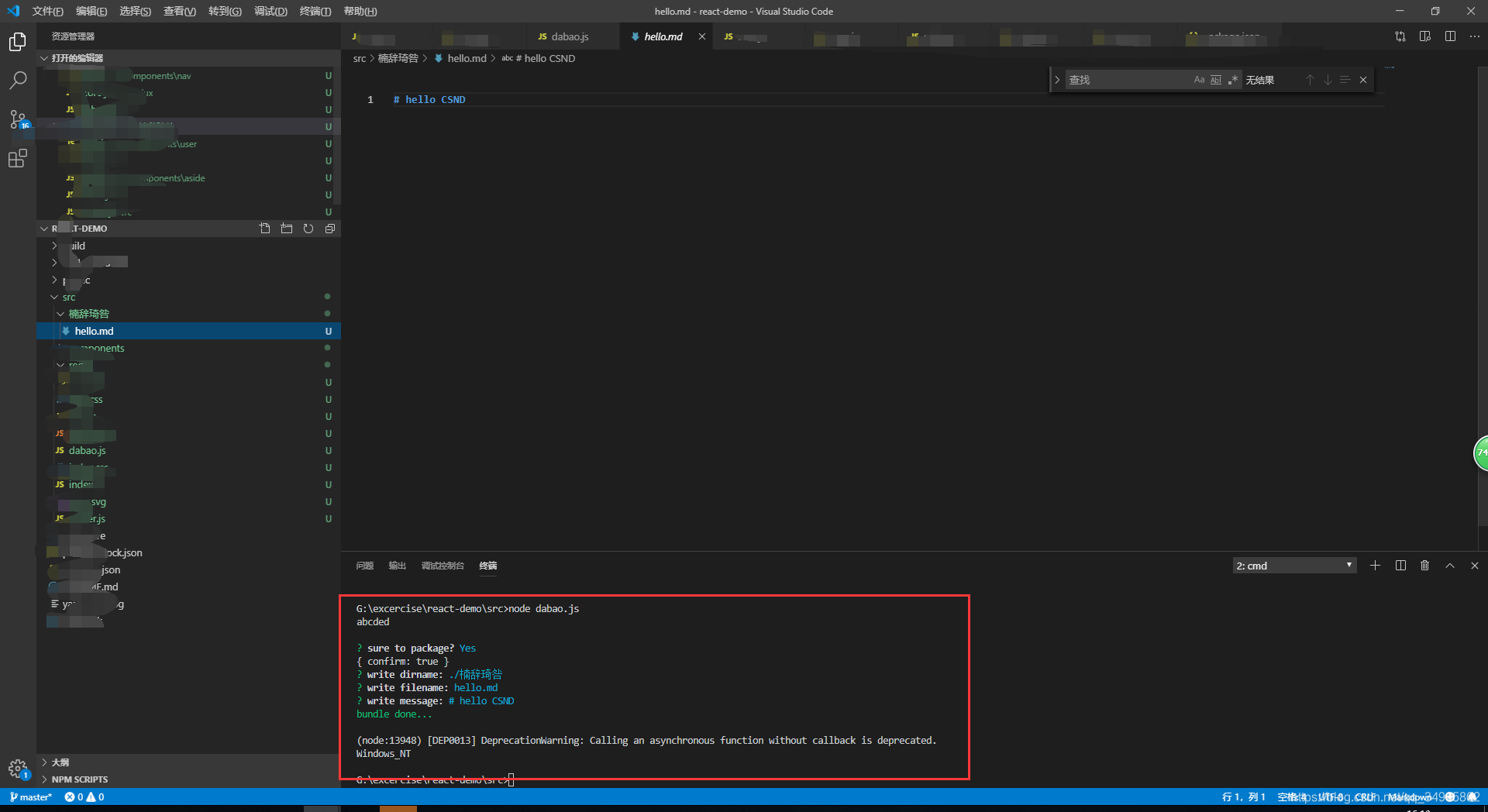Switch to the 输出 (Output) panel tab
The width and height of the screenshot is (1488, 812).
(398, 566)
